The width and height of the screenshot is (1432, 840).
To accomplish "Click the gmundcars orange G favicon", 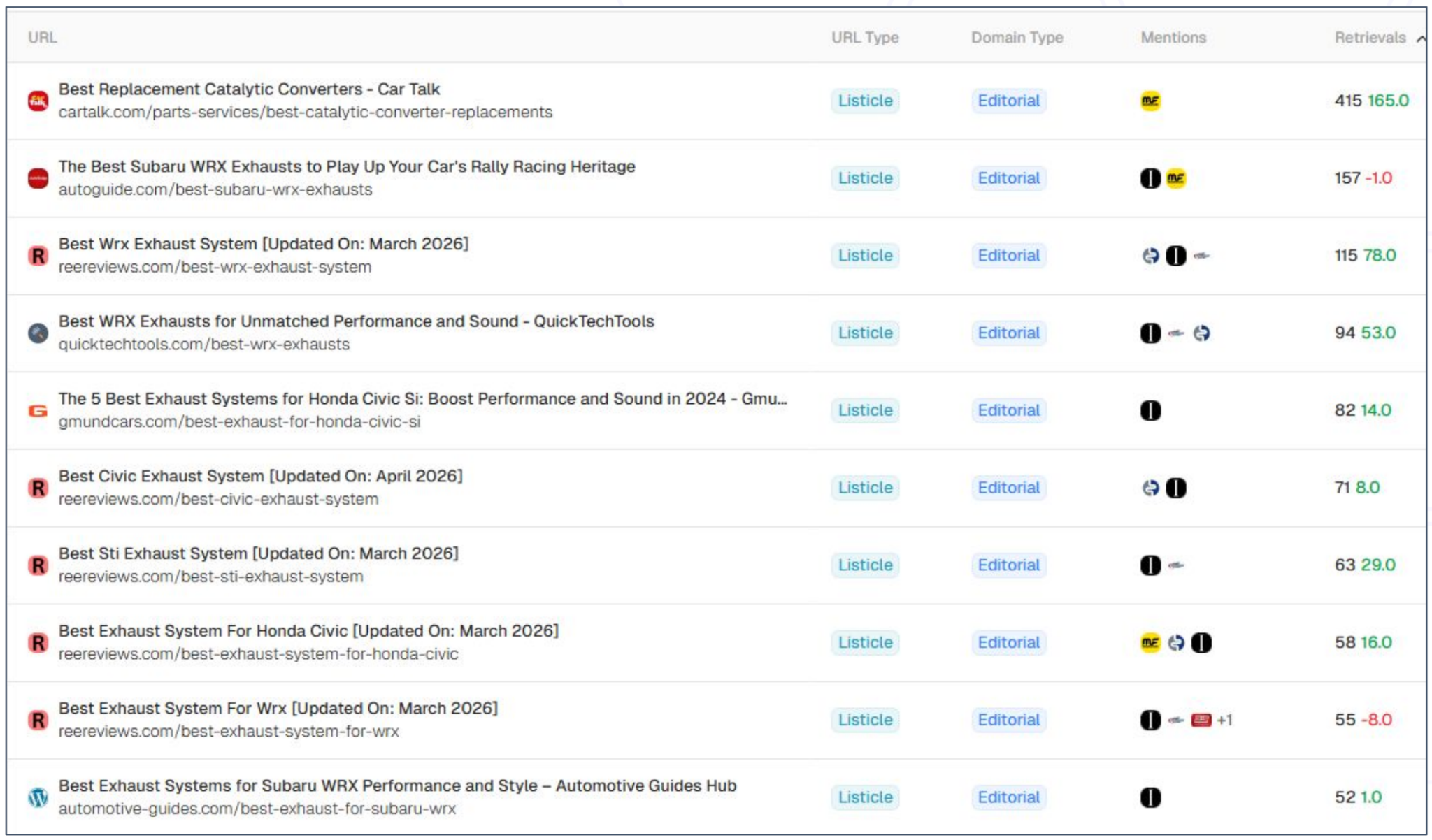I will pyautogui.click(x=38, y=411).
